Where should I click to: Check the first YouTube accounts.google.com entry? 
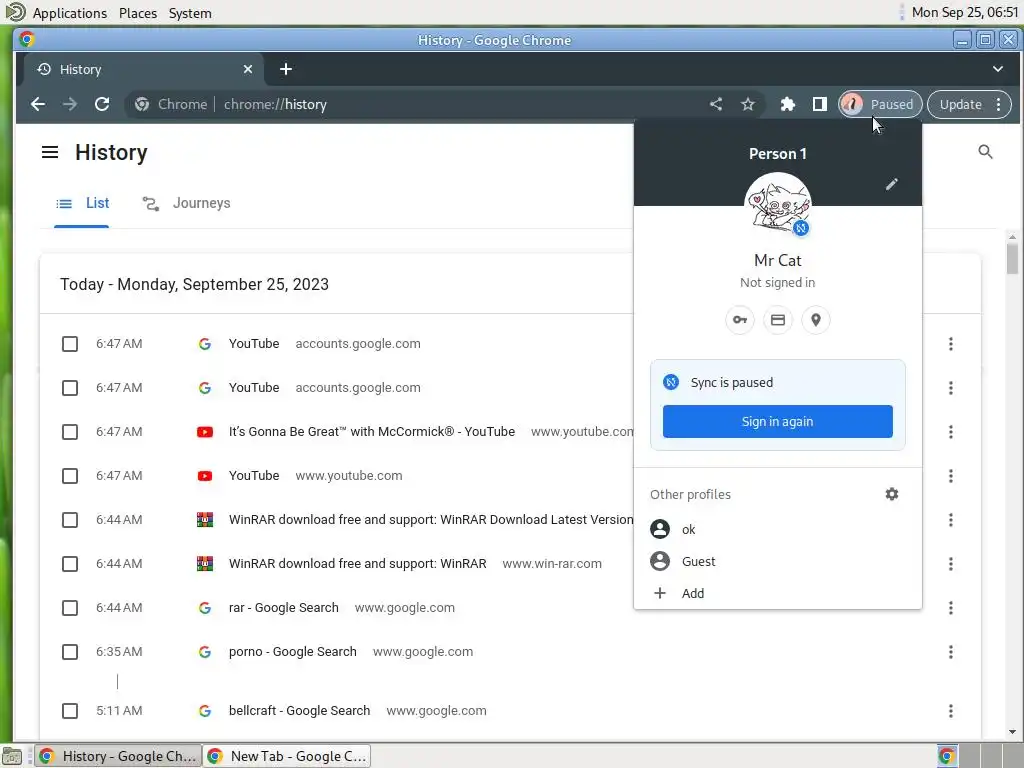coord(70,344)
